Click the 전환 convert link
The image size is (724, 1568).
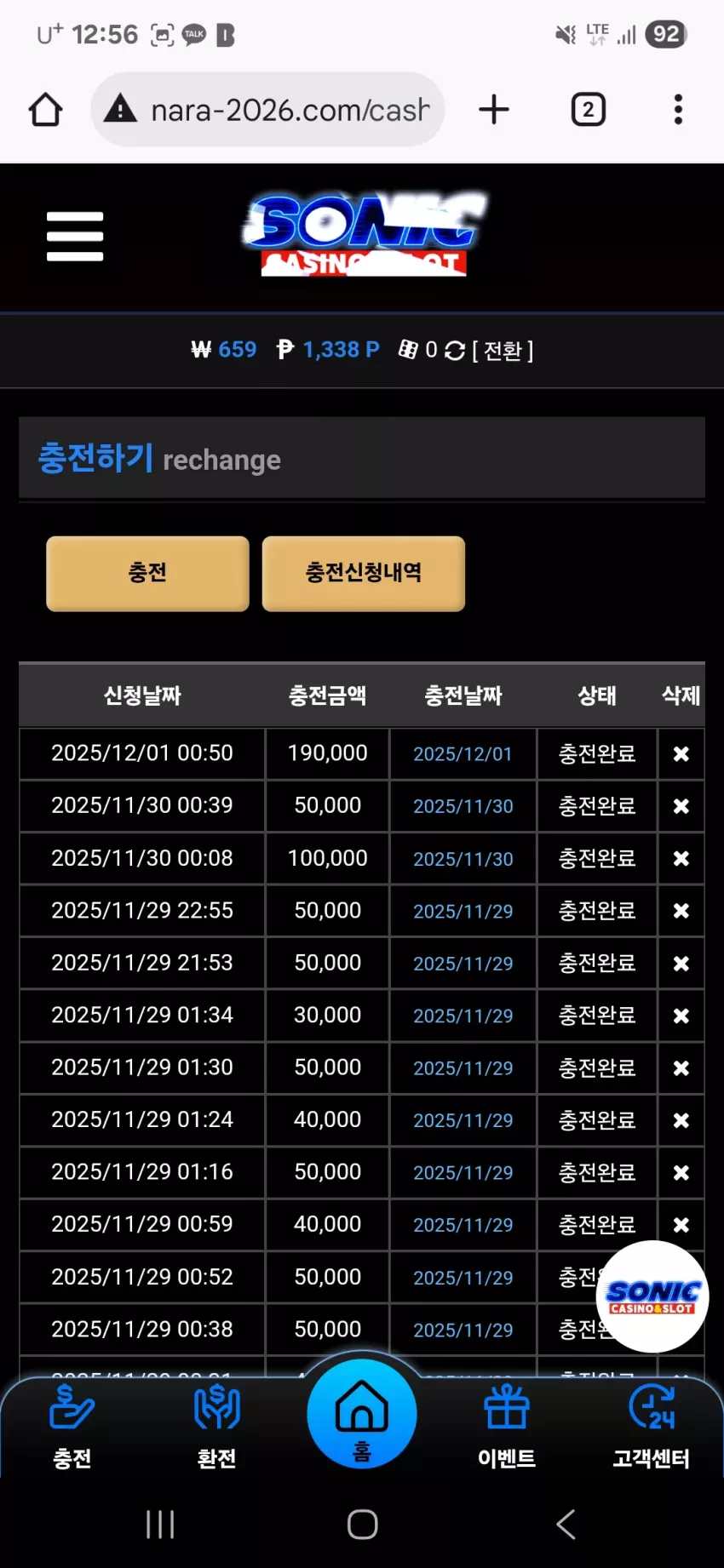tap(503, 351)
